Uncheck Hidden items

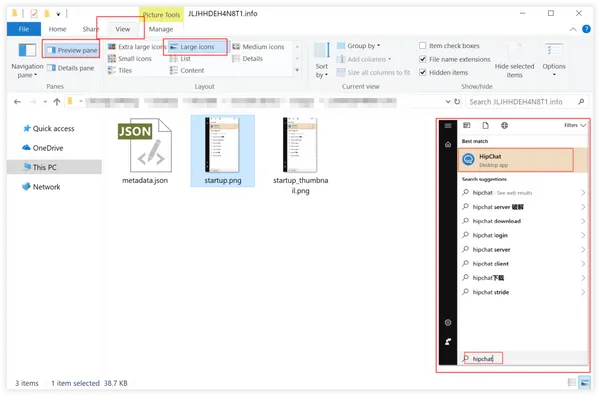443,72
